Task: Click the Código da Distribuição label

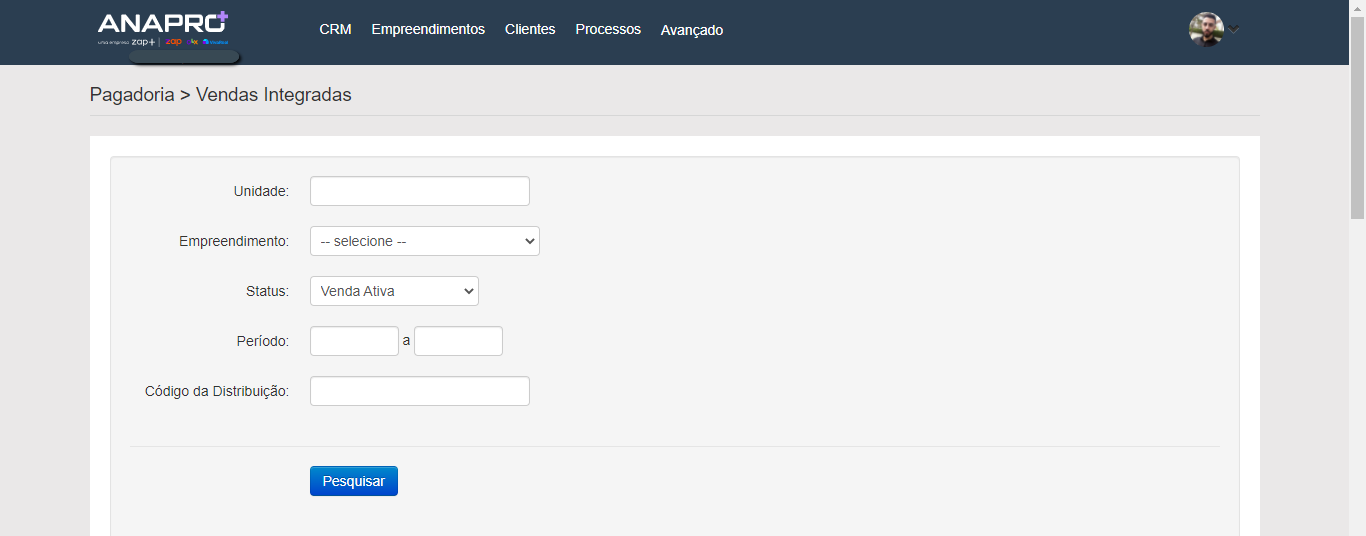Action: [x=217, y=391]
